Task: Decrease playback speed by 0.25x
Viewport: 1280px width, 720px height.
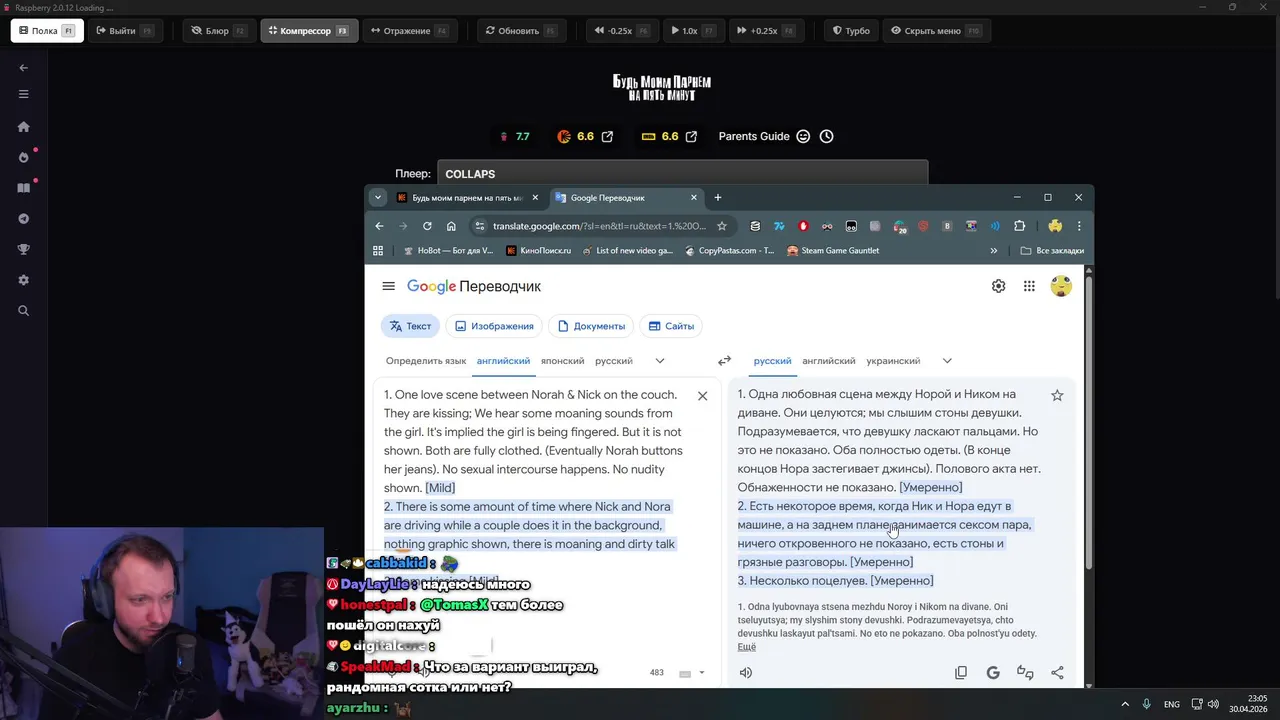Action: click(x=622, y=31)
